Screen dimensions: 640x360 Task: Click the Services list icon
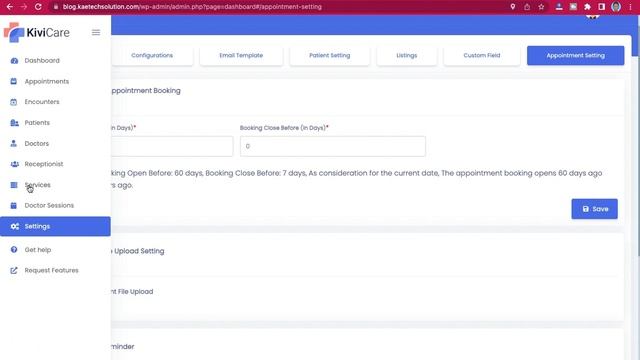(14, 185)
